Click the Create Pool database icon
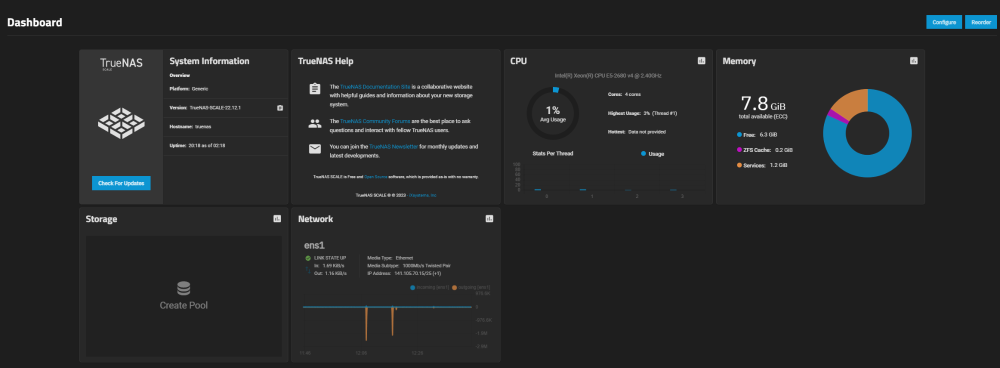 [184, 288]
